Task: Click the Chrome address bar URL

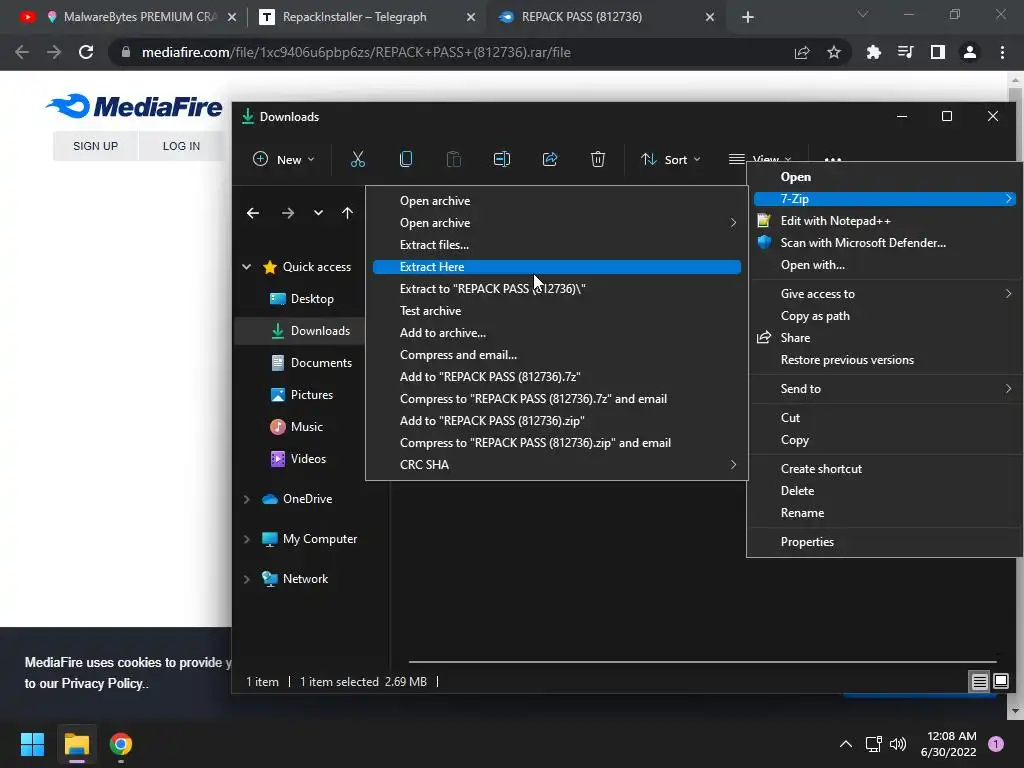Action: 356,52
